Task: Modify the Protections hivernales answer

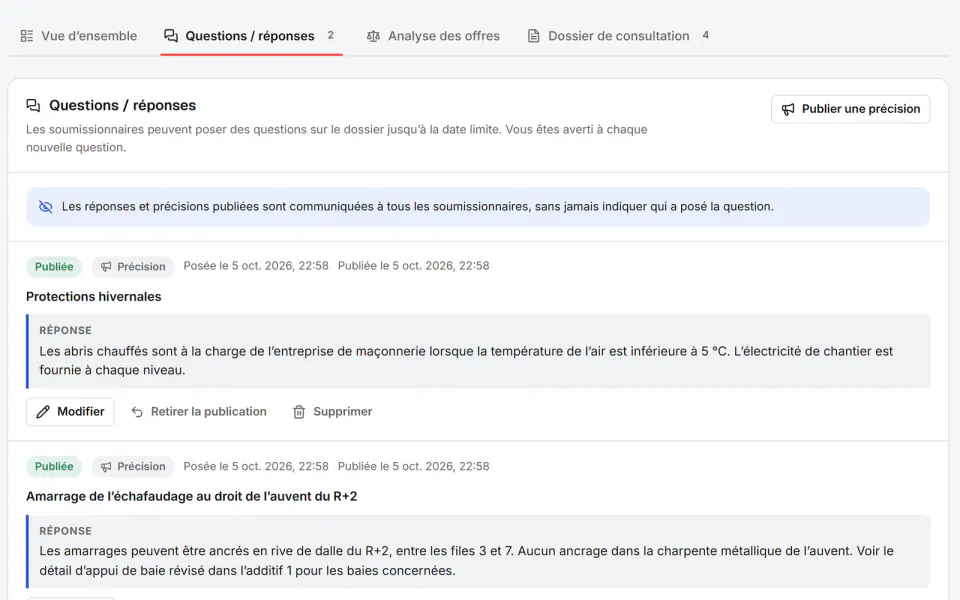Action: tap(70, 411)
